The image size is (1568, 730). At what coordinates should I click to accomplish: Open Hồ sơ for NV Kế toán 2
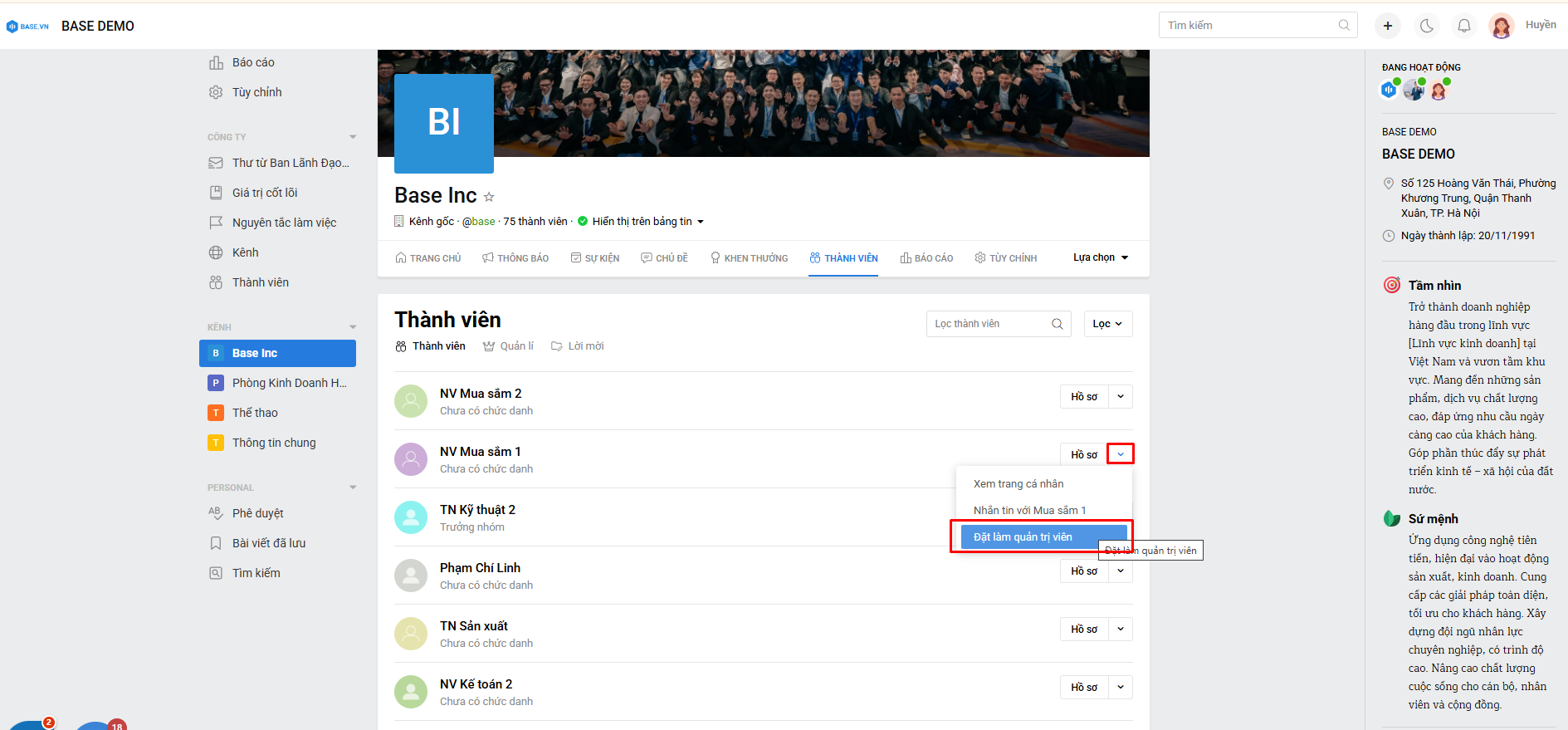point(1084,687)
